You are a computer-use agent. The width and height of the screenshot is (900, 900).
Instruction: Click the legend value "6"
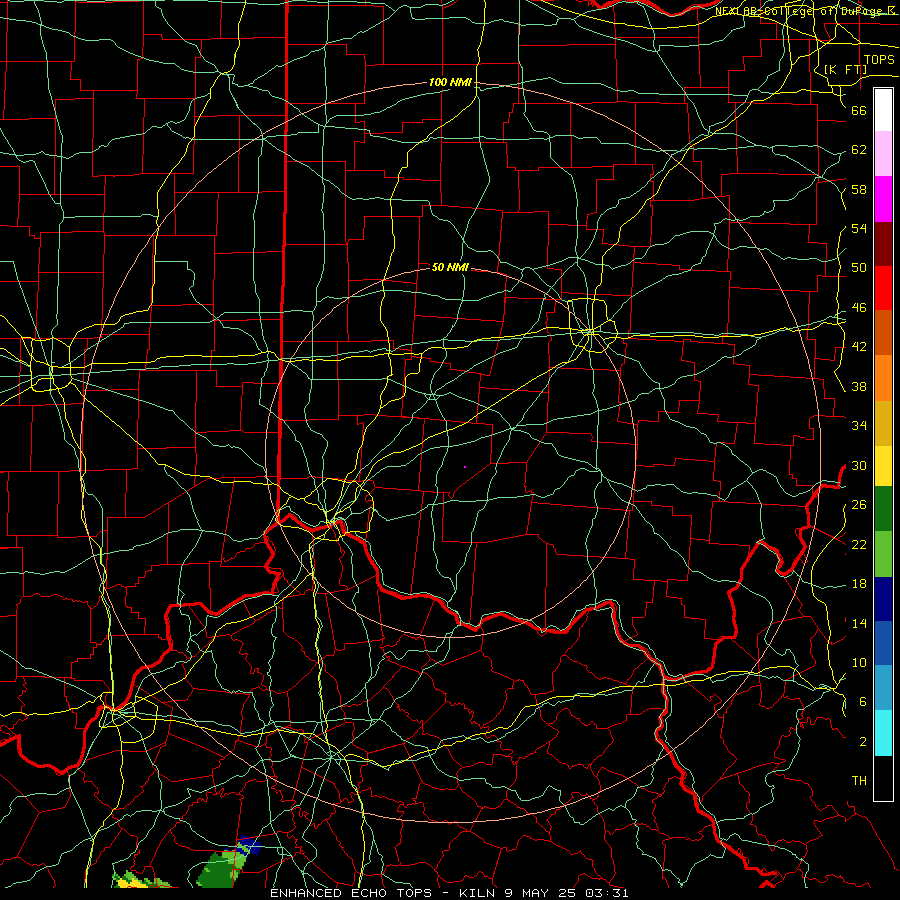(x=863, y=702)
